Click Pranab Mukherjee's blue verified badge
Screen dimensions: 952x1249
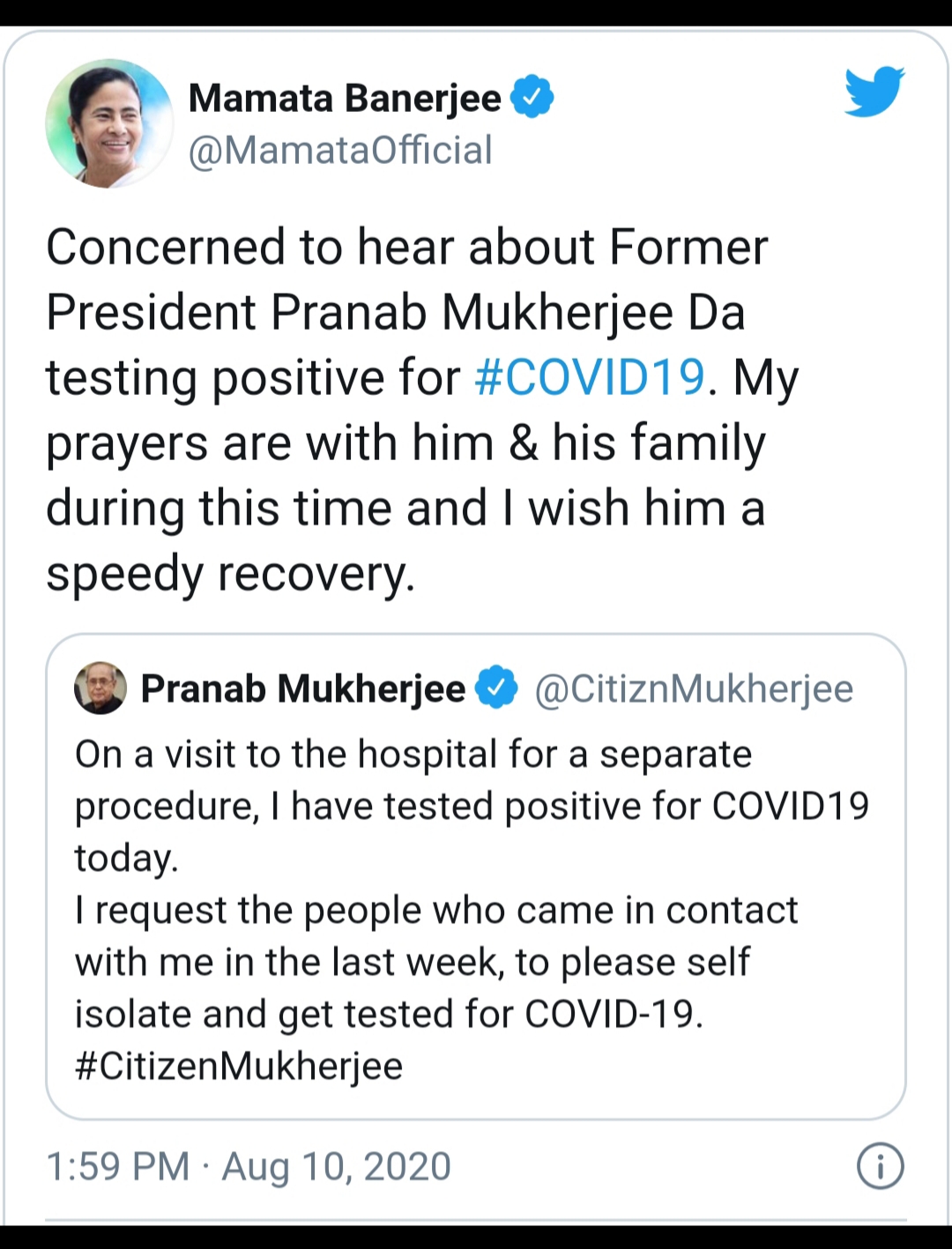coord(497,688)
